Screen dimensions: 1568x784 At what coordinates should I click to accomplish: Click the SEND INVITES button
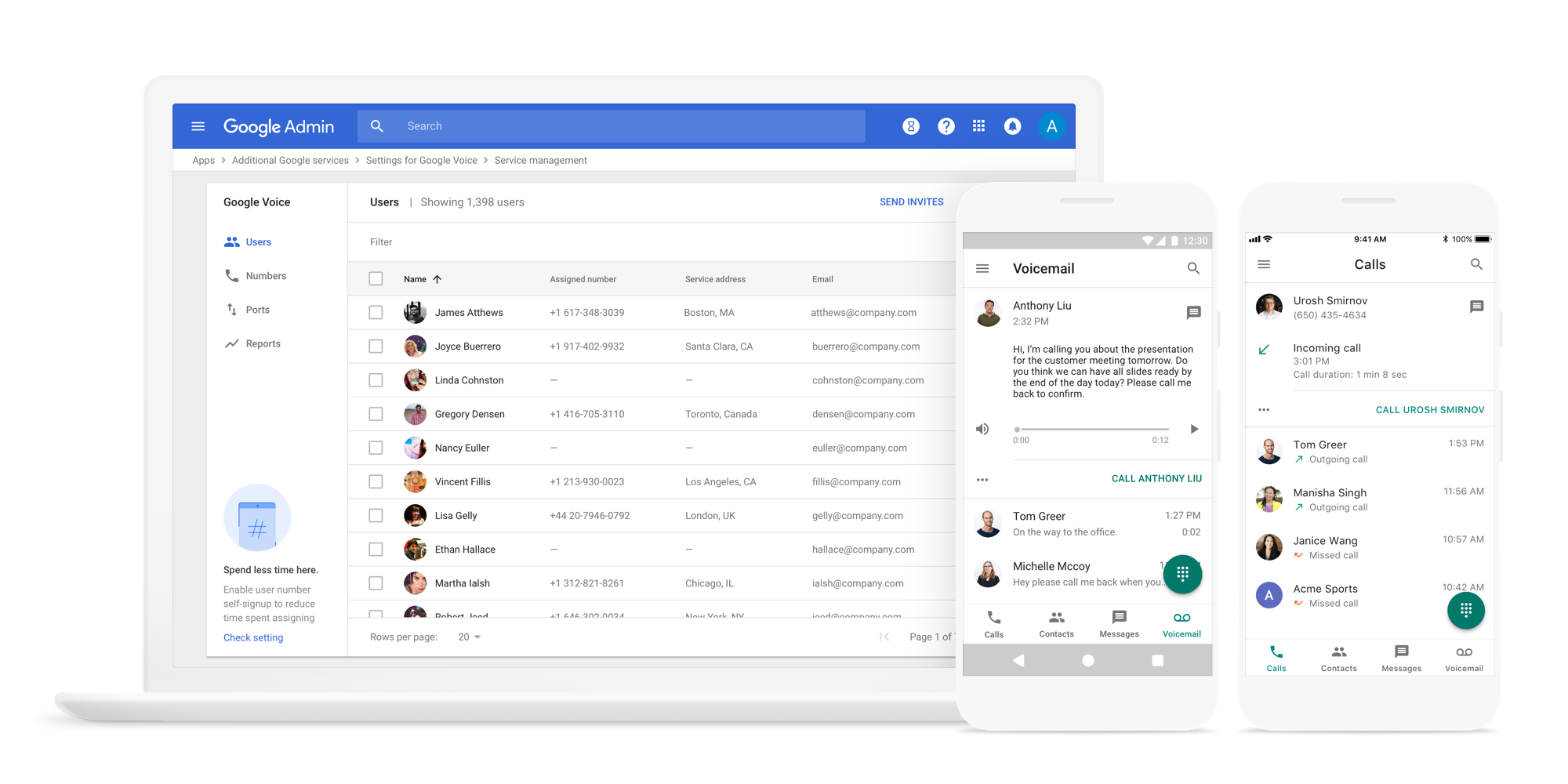[x=912, y=202]
